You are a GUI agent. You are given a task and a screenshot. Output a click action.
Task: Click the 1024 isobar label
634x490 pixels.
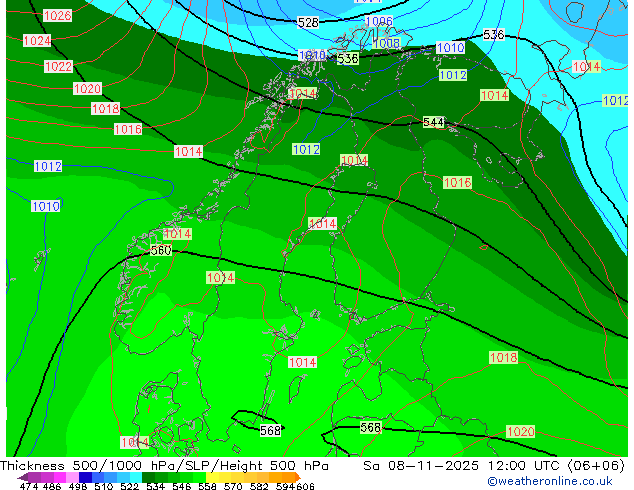pos(37,41)
